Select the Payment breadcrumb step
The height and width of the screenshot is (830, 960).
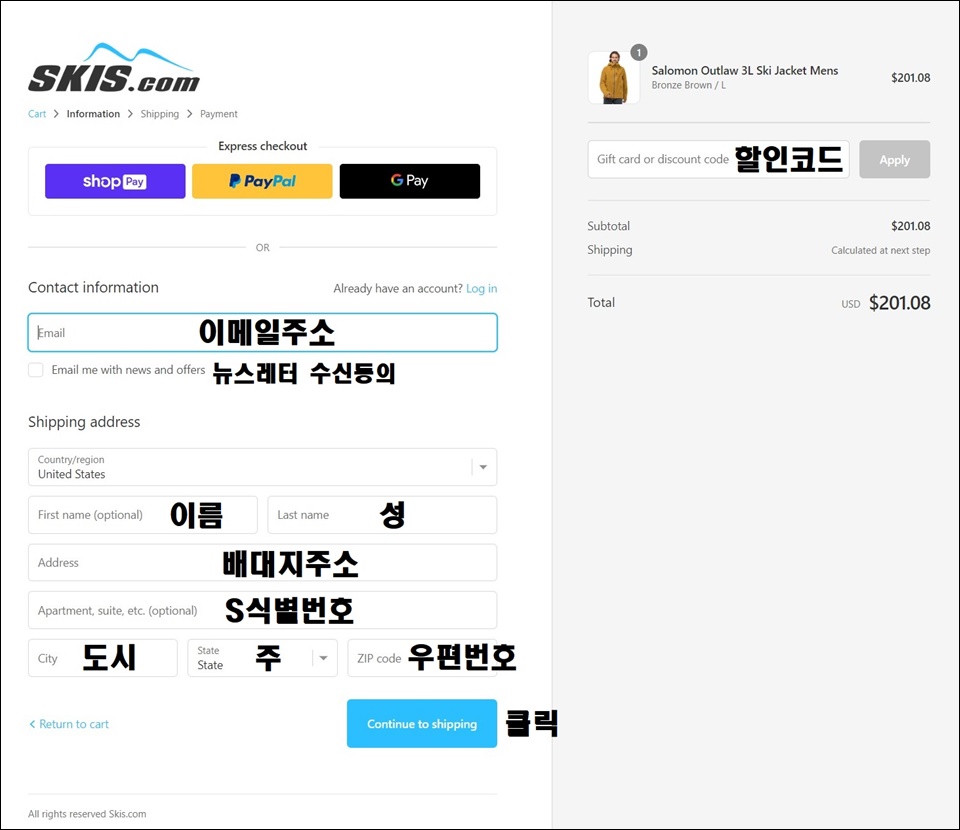point(219,114)
